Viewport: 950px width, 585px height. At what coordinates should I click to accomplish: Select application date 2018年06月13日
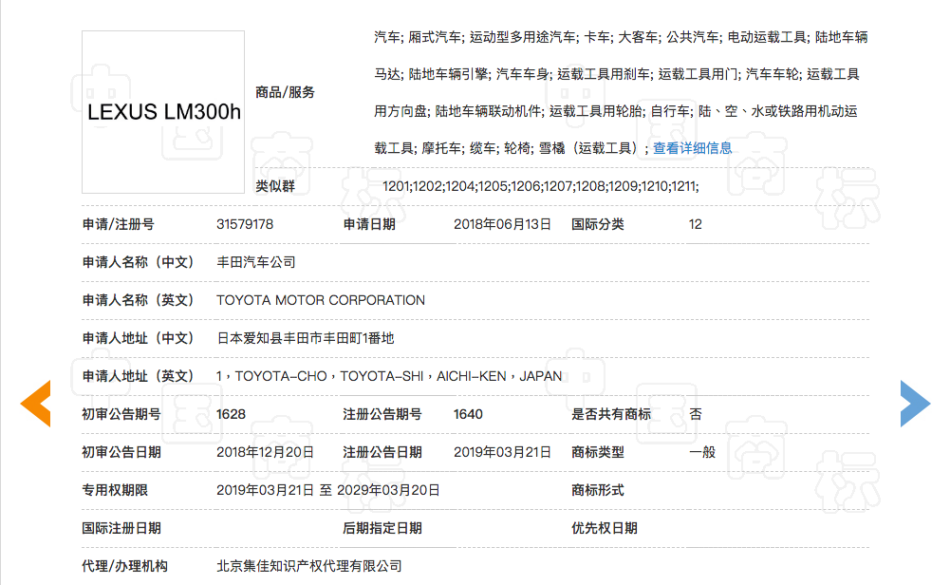pyautogui.click(x=502, y=225)
